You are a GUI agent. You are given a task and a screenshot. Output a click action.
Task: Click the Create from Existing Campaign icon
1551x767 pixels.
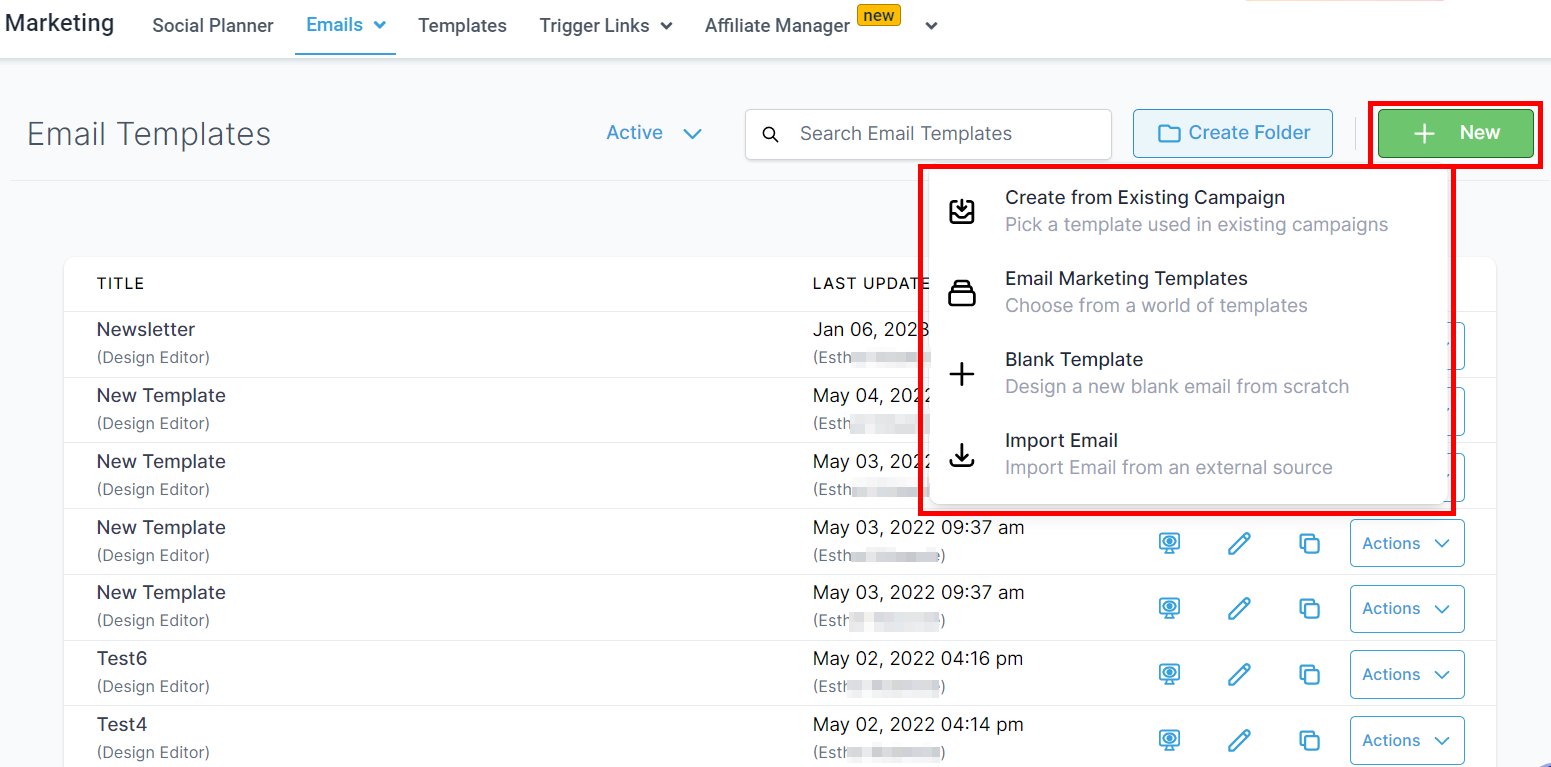coord(961,211)
